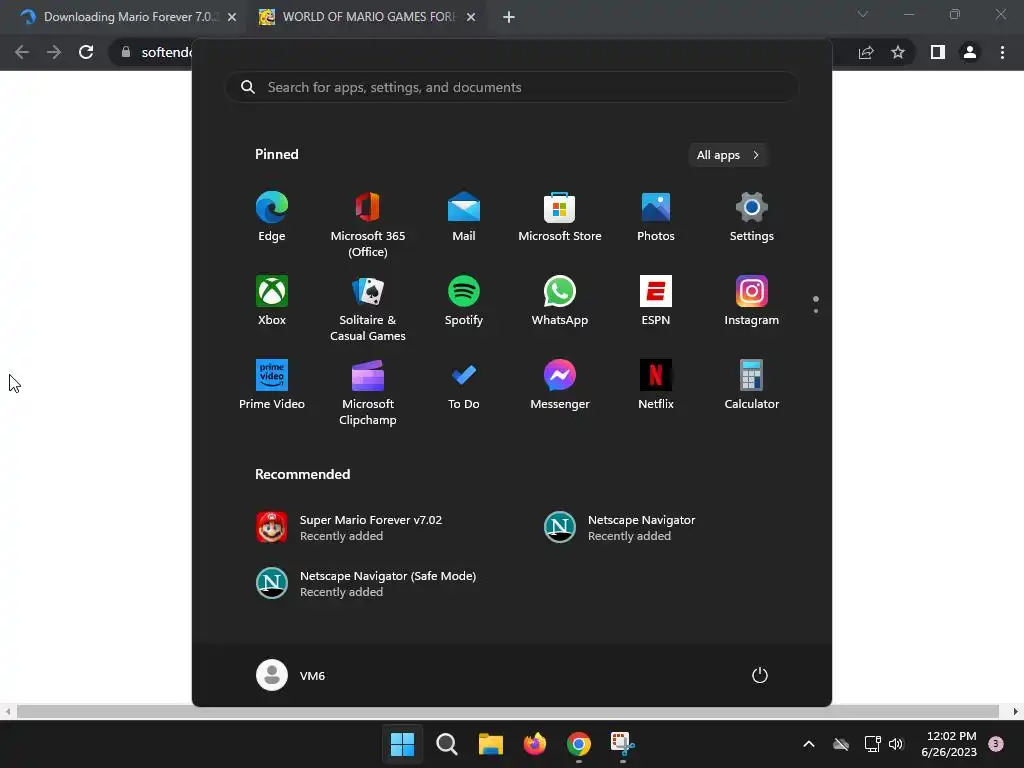Screen dimensions: 1024x768
Task: Open File Explorer from the taskbar
Action: [490, 744]
